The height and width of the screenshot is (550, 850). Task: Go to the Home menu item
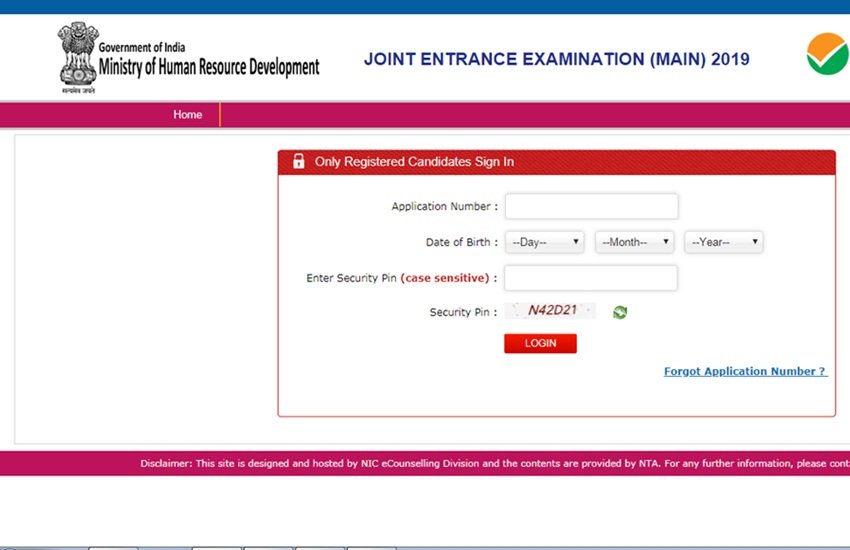point(187,115)
